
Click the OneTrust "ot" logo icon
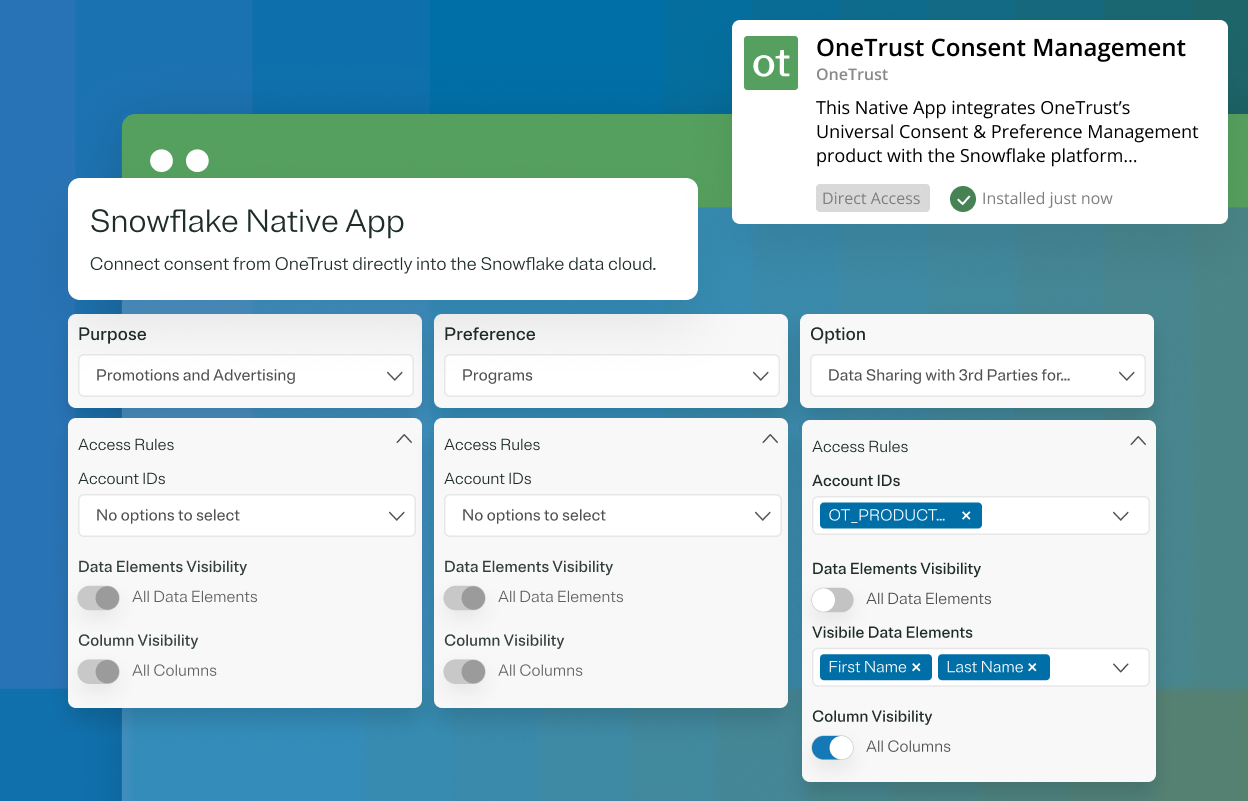[770, 62]
